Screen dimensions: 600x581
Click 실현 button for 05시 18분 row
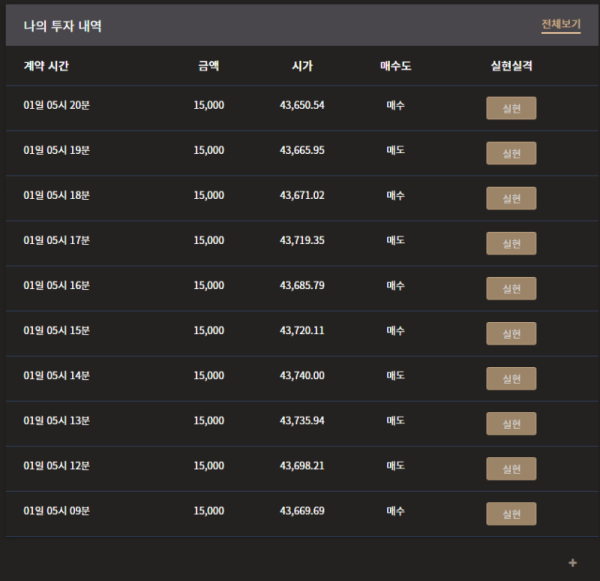point(511,198)
